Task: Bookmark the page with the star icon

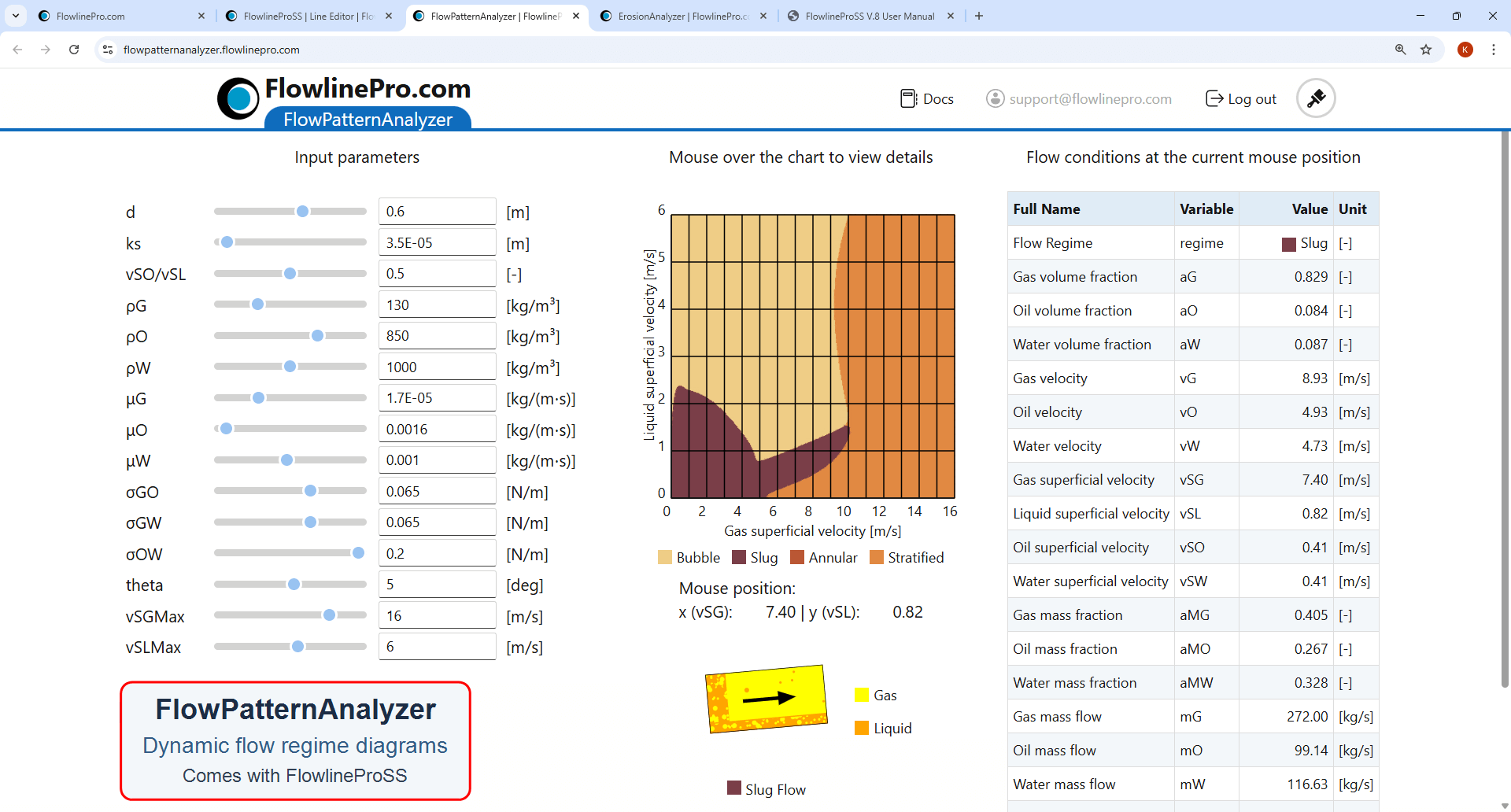Action: (x=1427, y=49)
